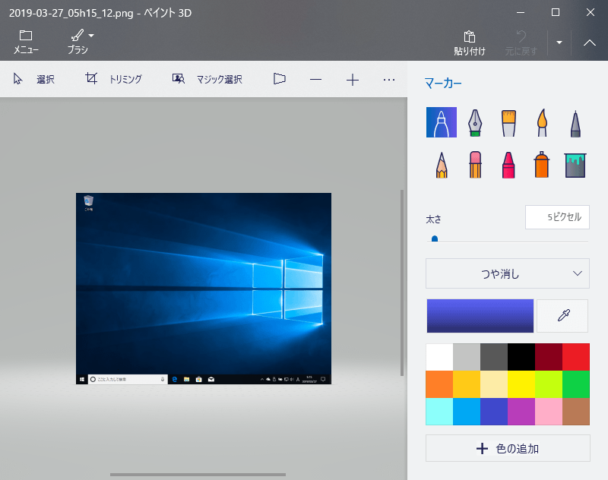Viewport: 608px width, 480px height.
Task: Click the 色の追加 add color button
Action: click(508, 448)
